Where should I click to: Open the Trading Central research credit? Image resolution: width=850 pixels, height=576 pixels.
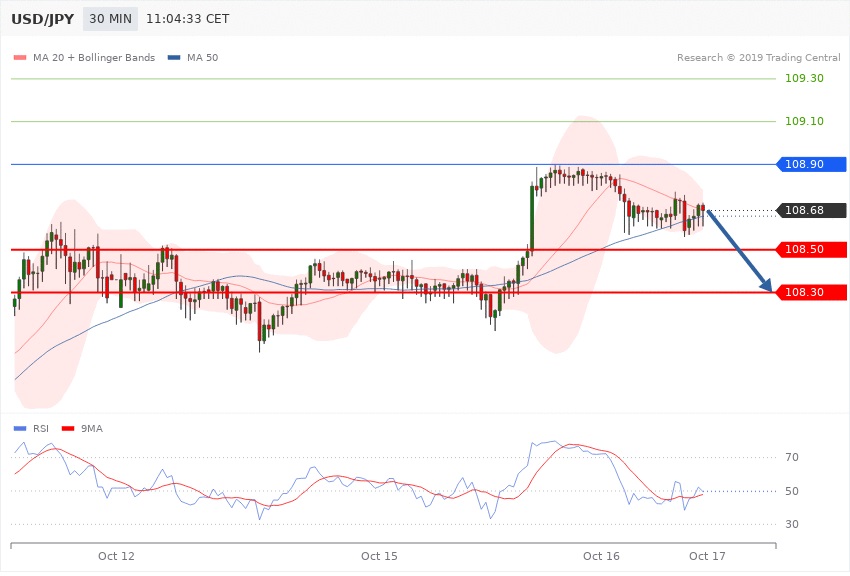759,58
